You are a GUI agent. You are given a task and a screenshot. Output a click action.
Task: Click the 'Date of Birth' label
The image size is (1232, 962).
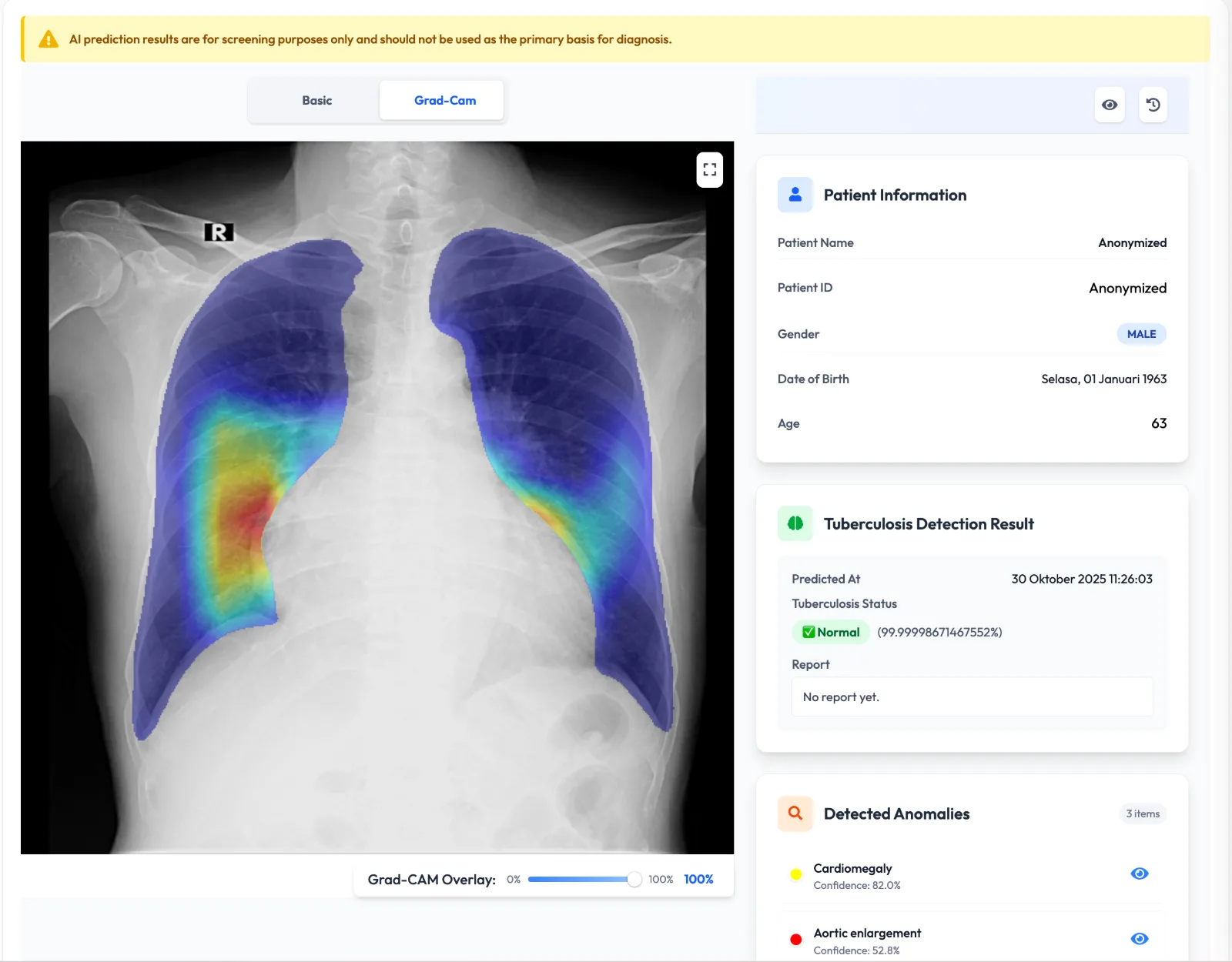click(813, 379)
